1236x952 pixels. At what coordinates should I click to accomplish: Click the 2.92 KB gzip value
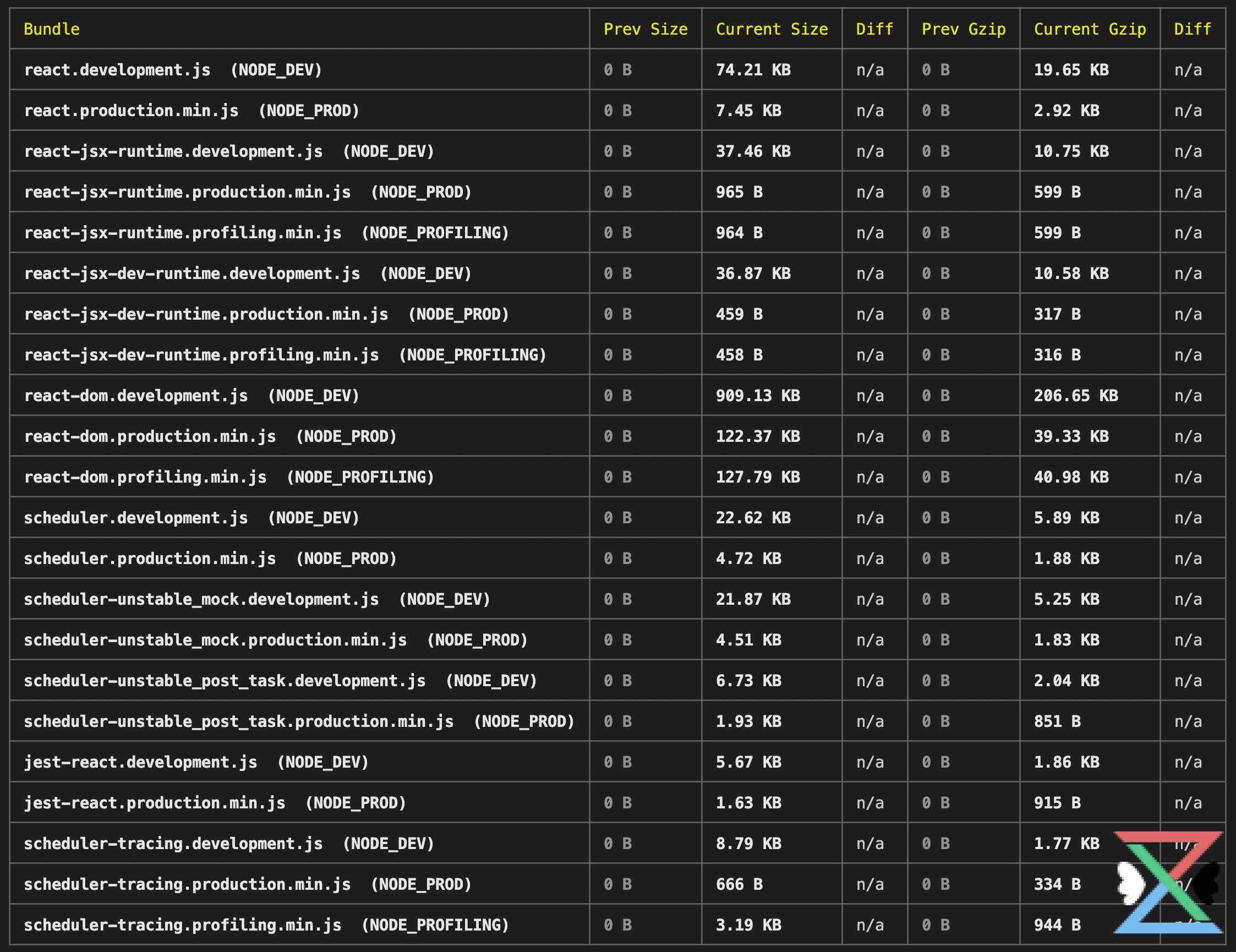(x=1067, y=111)
